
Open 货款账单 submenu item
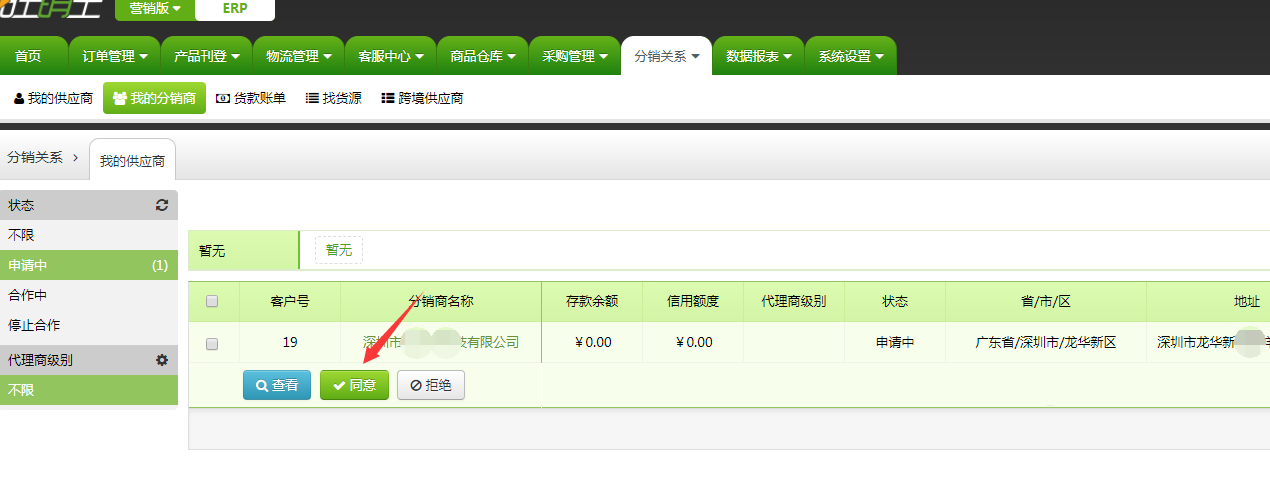tap(251, 99)
